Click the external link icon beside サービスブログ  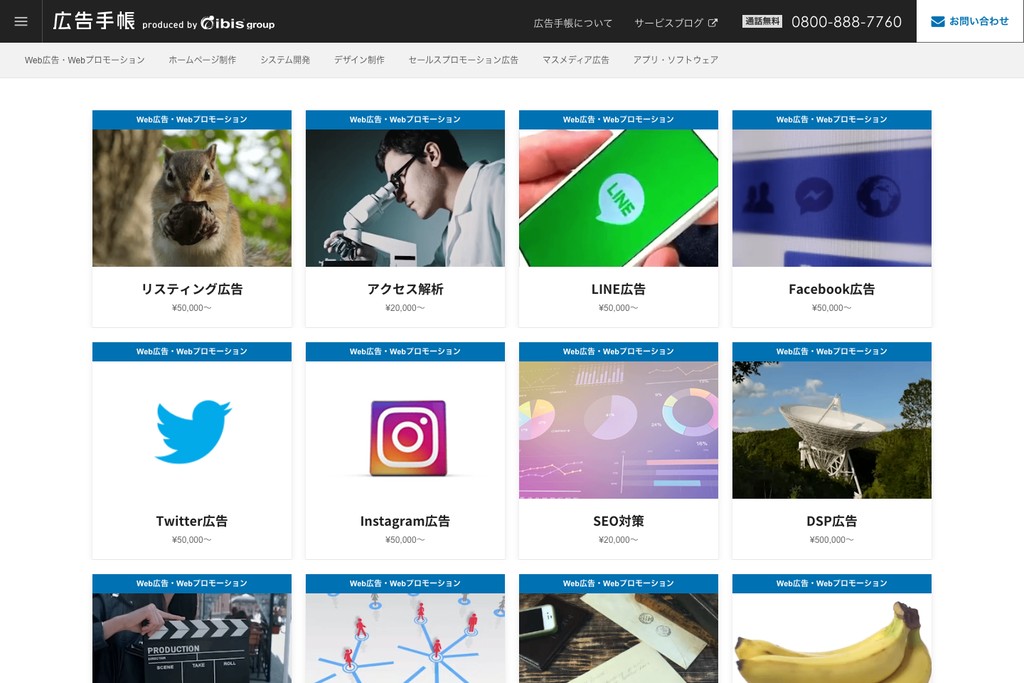[x=712, y=23]
